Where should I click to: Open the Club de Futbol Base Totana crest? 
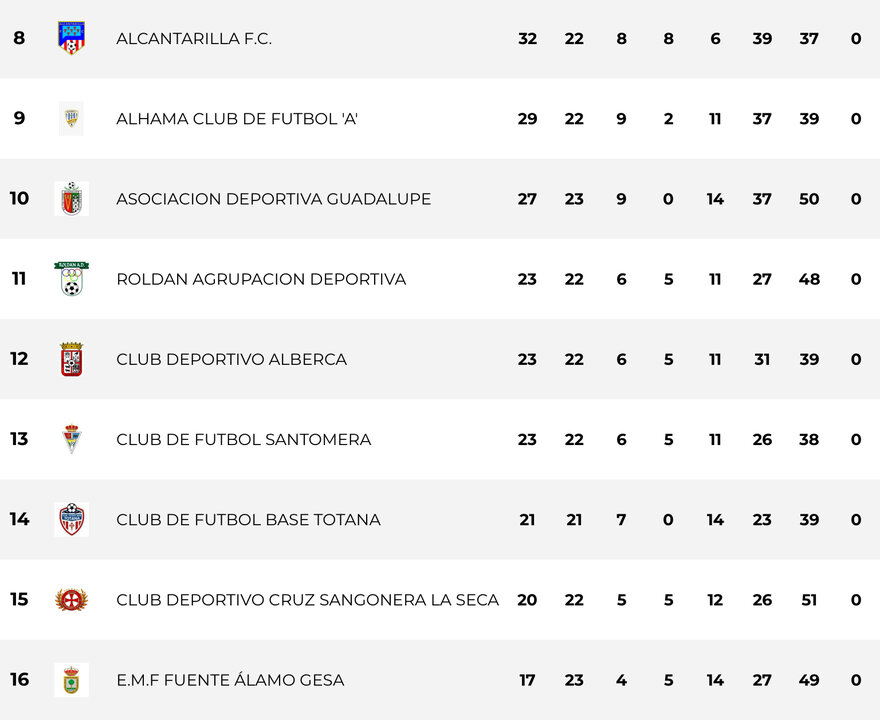[71, 519]
